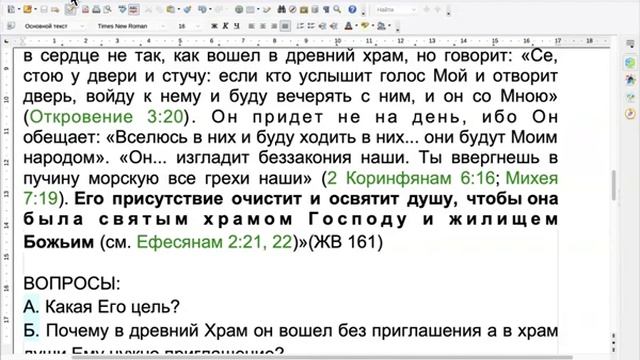Screen dimensions: 640x360
Task: Create a new document with the New icon
Action: coord(11,9)
